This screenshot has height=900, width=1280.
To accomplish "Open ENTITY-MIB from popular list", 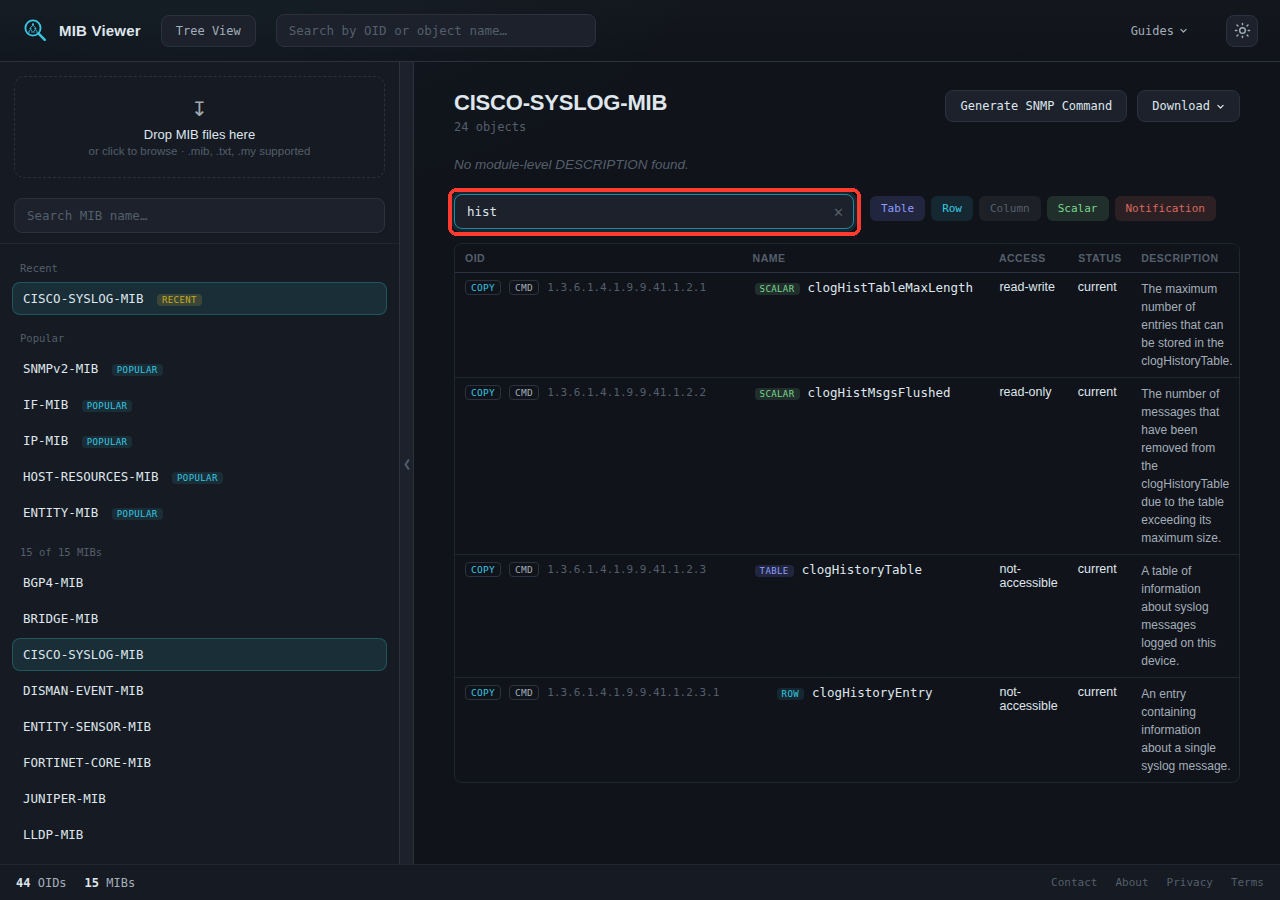I will click(x=199, y=513).
